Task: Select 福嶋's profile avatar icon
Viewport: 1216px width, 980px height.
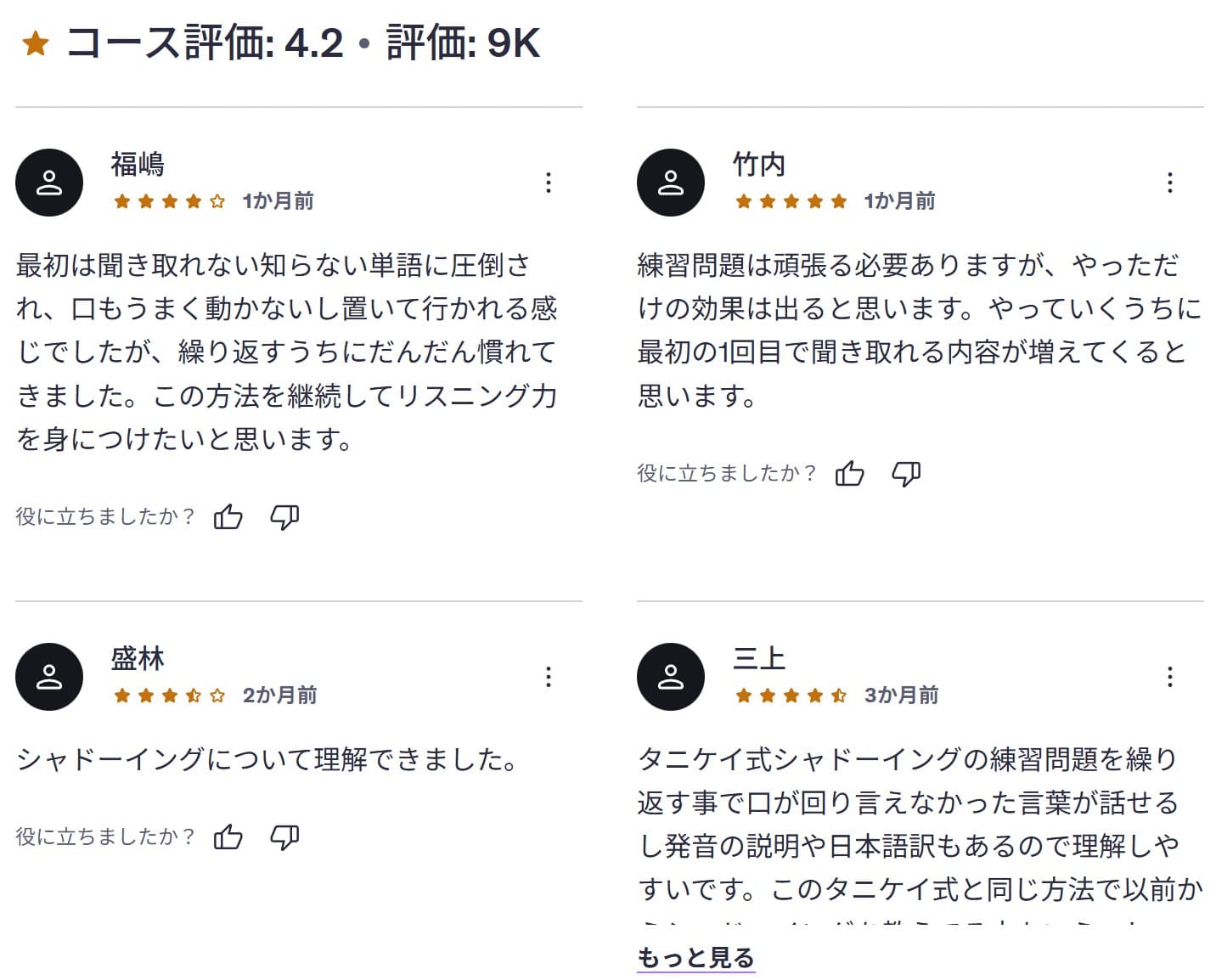Action: tap(49, 183)
